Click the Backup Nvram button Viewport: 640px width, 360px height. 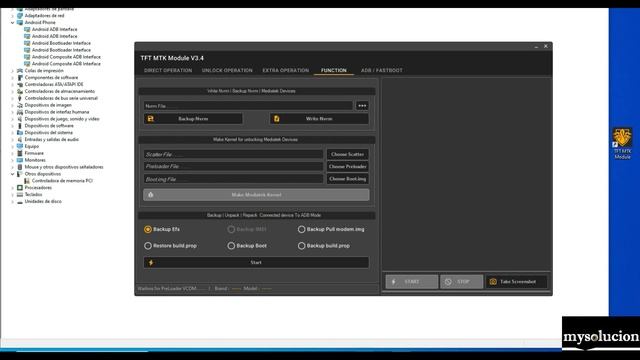193,119
